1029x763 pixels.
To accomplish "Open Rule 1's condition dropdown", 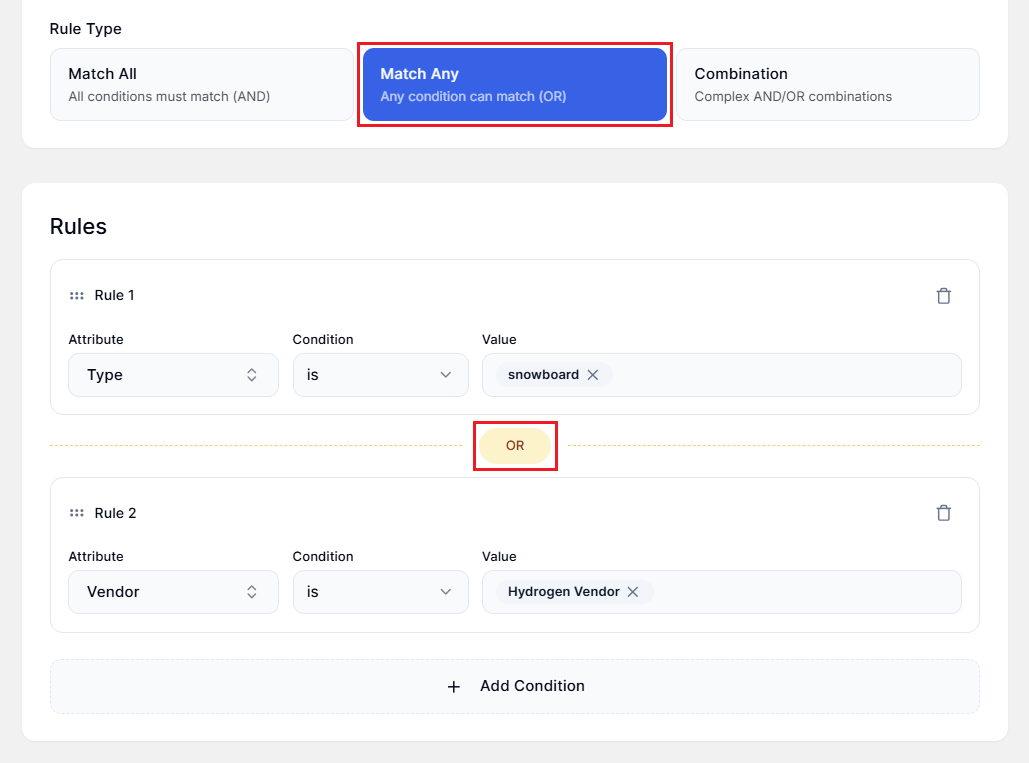I will pyautogui.click(x=380, y=374).
